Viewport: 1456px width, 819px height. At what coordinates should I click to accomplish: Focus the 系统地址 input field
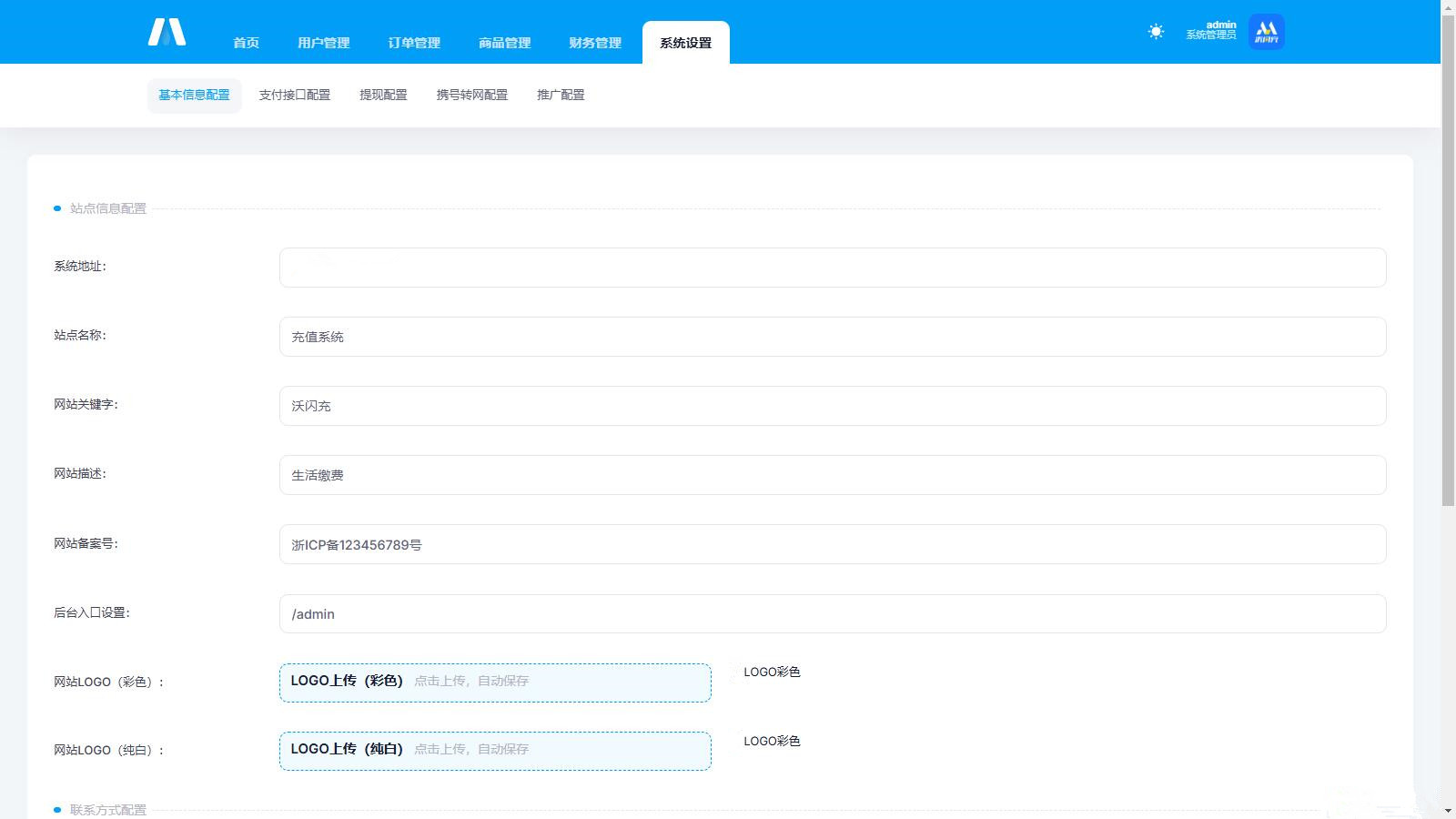click(832, 268)
